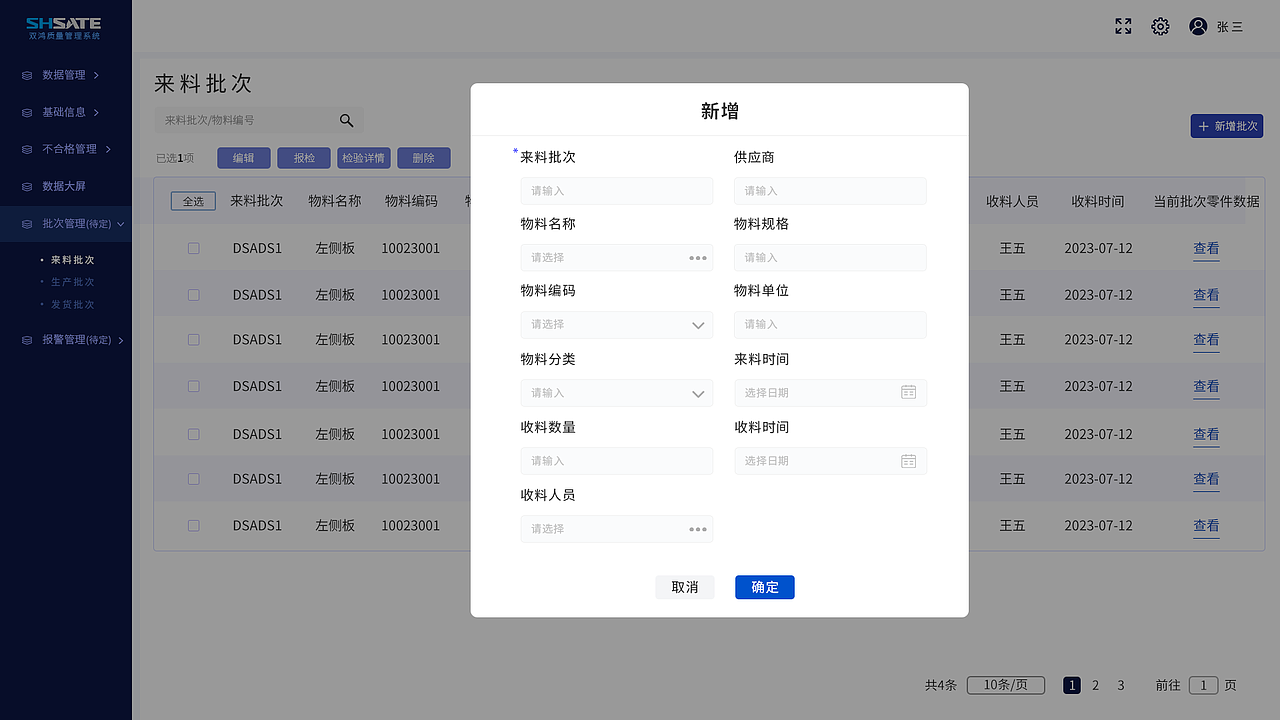
Task: Toggle the 全选 select-all control
Action: point(192,200)
